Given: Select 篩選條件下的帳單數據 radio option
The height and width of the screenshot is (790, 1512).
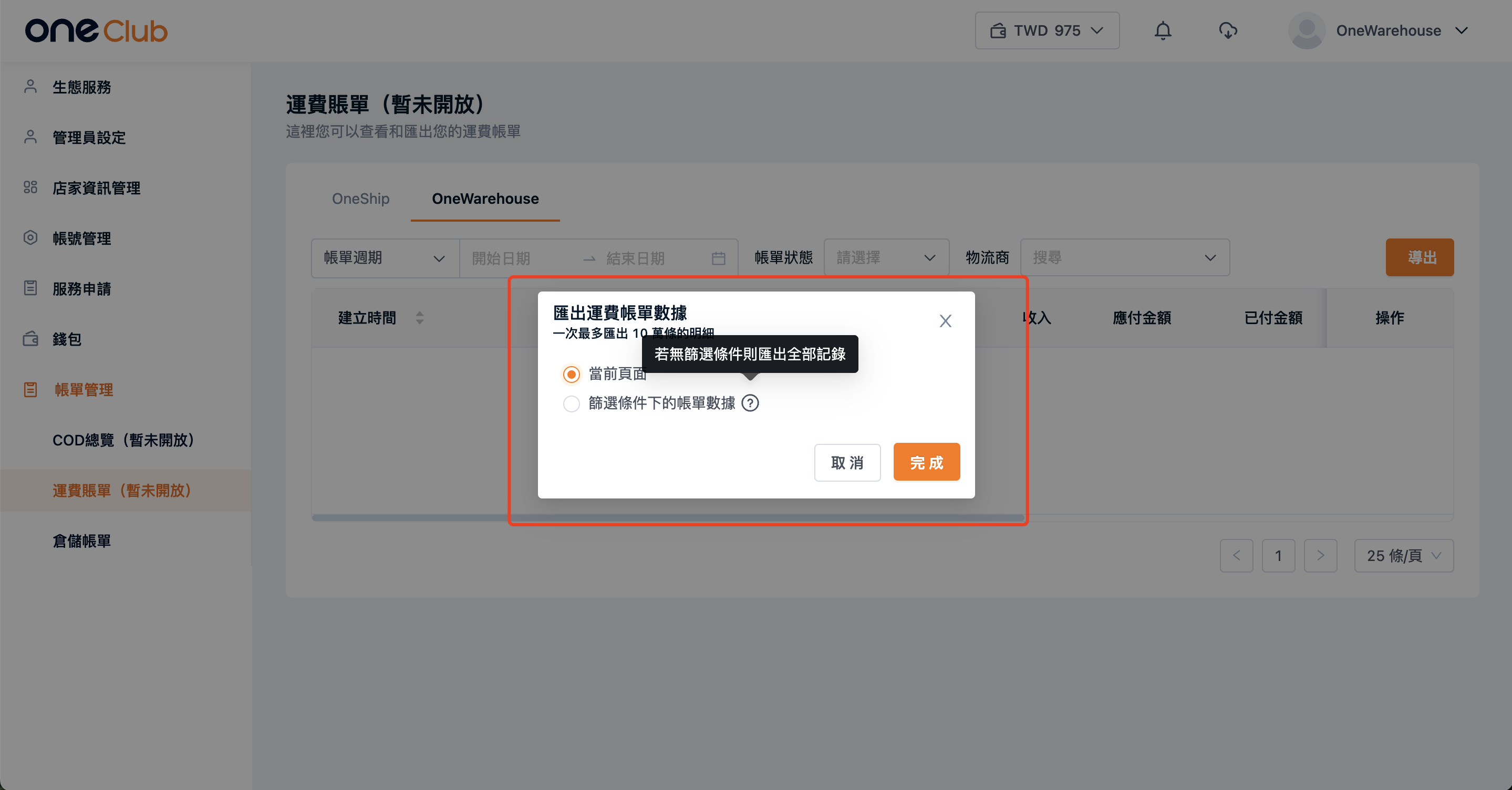Looking at the screenshot, I should click(x=571, y=404).
